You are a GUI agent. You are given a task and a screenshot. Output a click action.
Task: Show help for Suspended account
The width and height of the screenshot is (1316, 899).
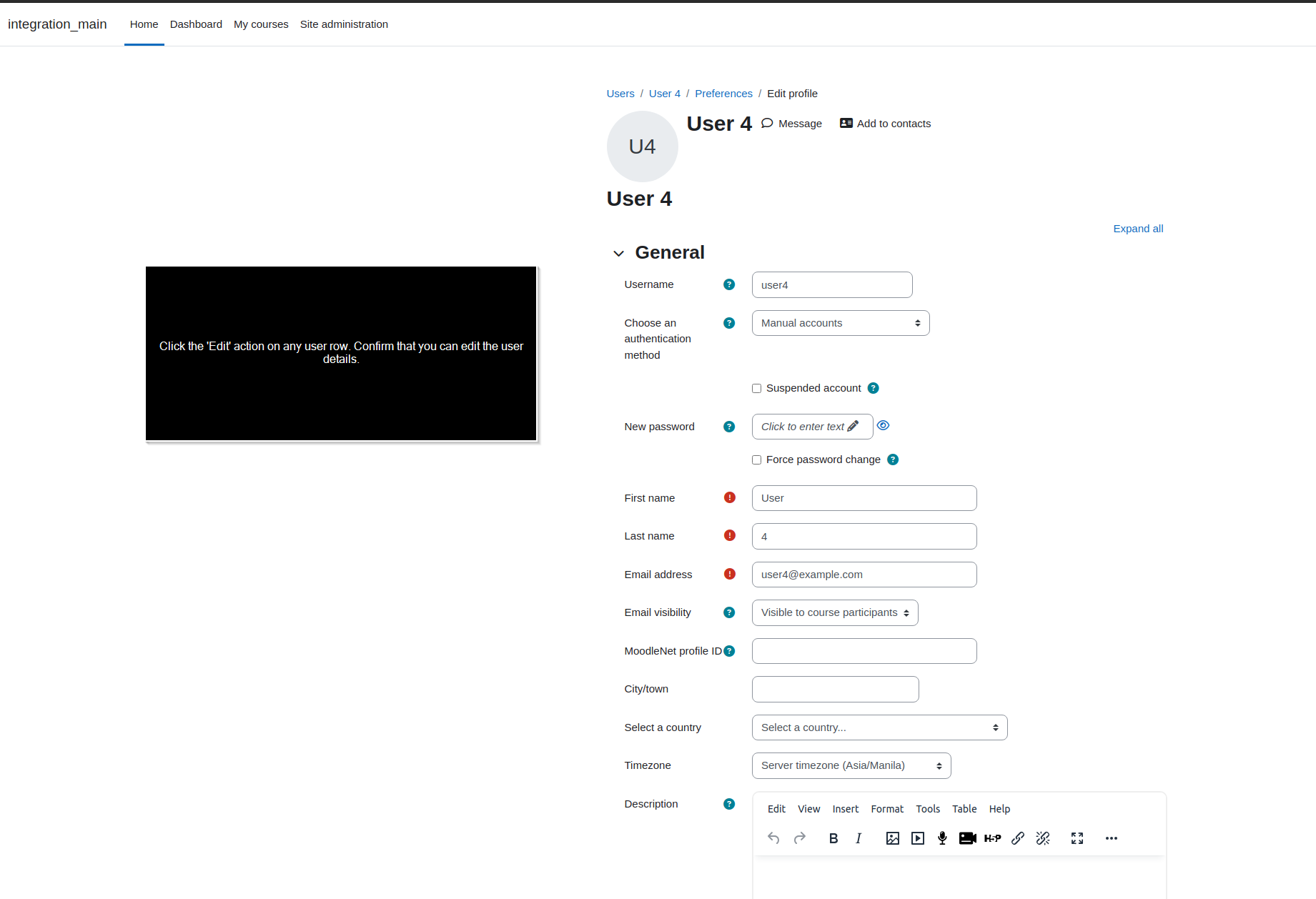873,388
